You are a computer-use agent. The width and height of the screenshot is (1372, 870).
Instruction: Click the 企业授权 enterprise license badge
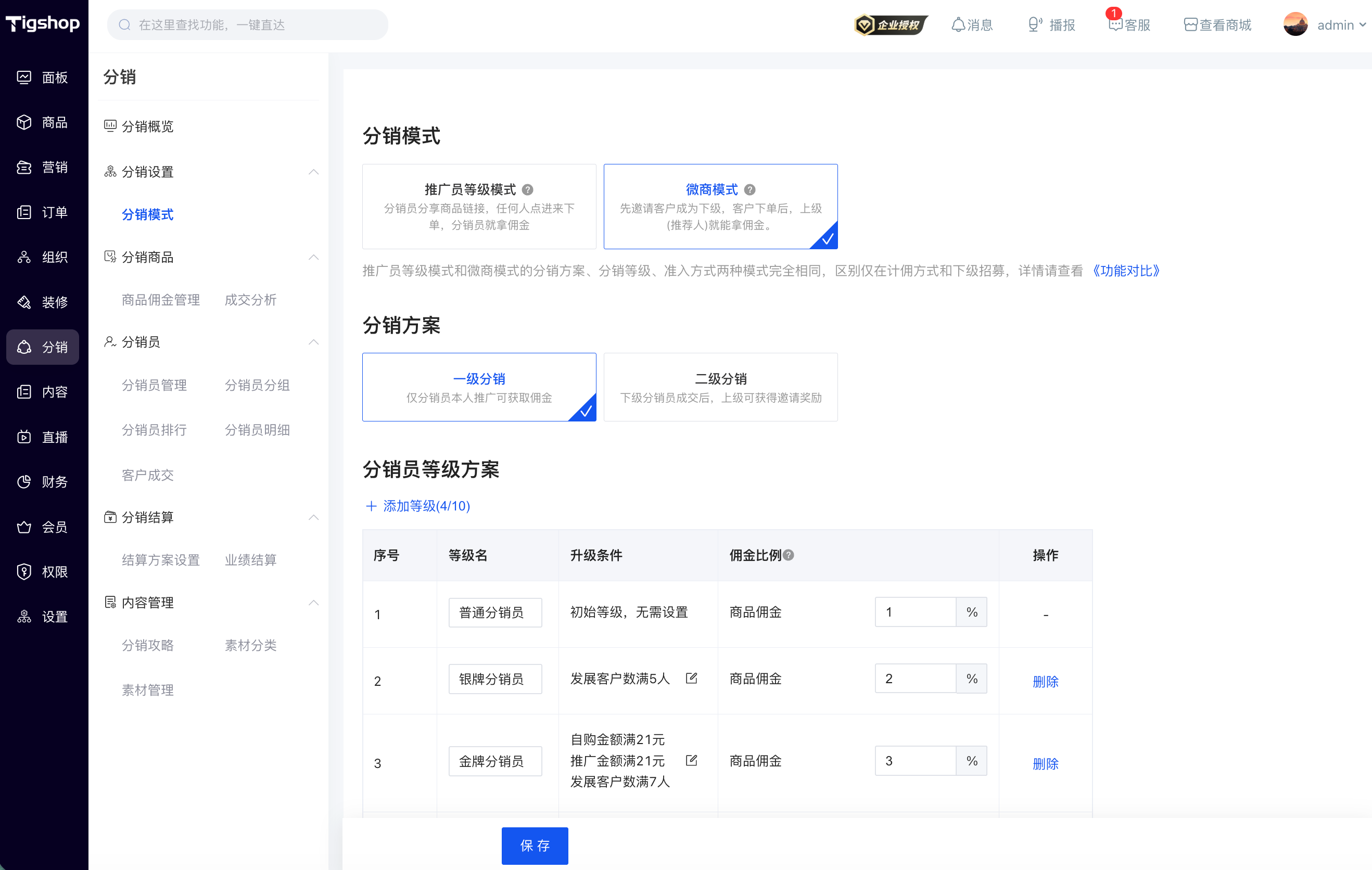pyautogui.click(x=891, y=24)
